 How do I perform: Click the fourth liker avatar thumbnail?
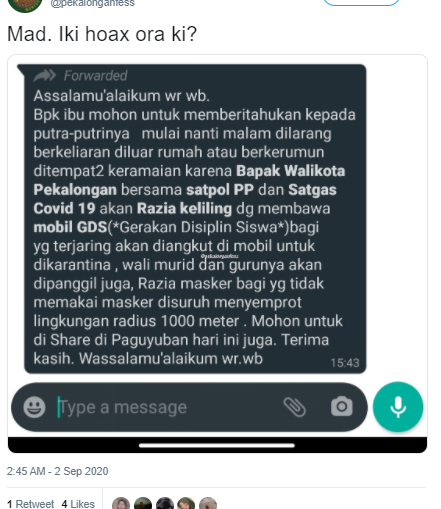pyautogui.click(x=186, y=503)
